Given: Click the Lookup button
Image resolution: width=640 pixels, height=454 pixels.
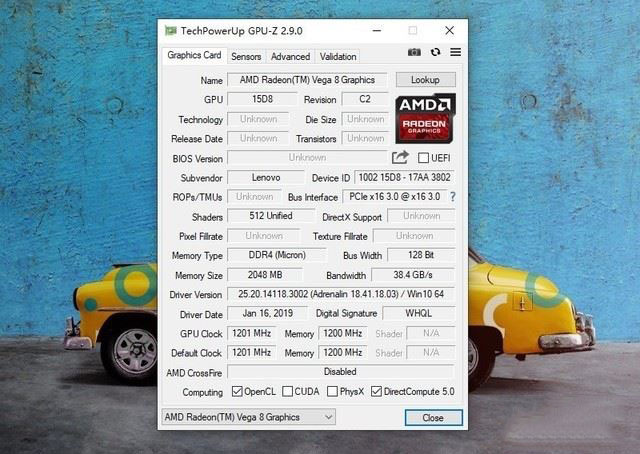Looking at the screenshot, I should point(425,80).
